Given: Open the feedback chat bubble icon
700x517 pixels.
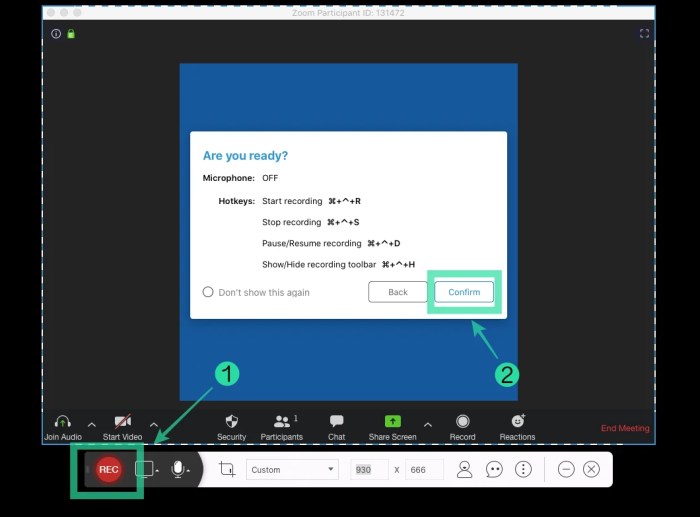Looking at the screenshot, I should point(494,469).
